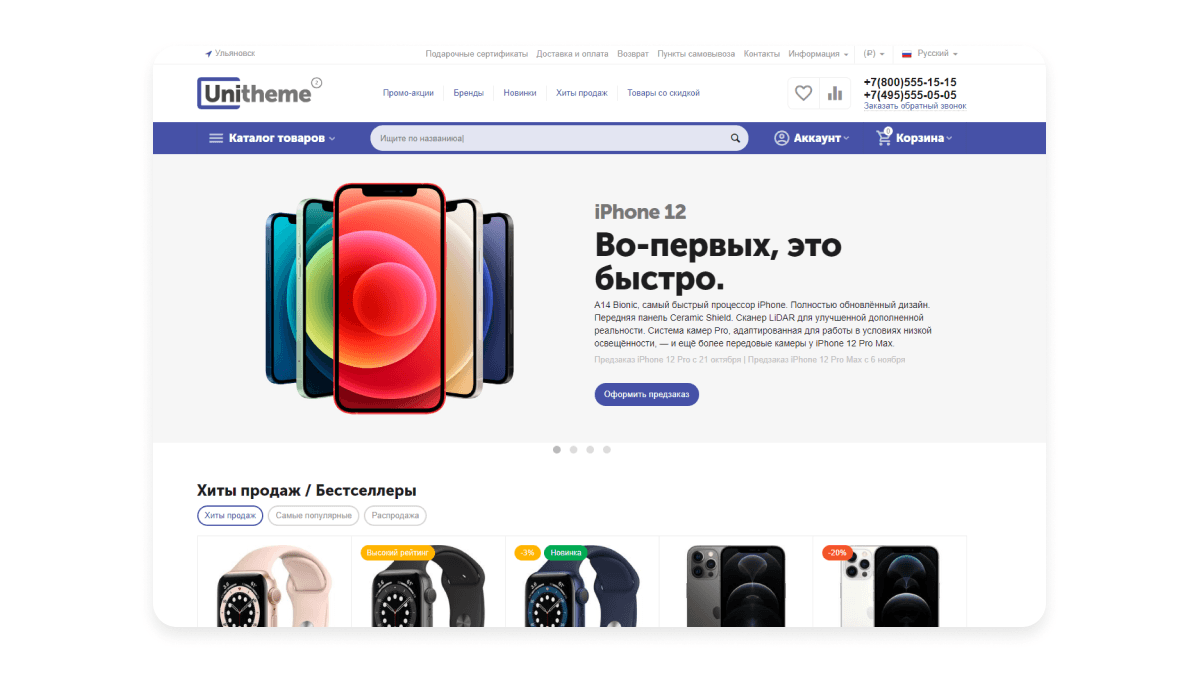
Task: Open the Бренды menu link
Action: pyautogui.click(x=468, y=93)
